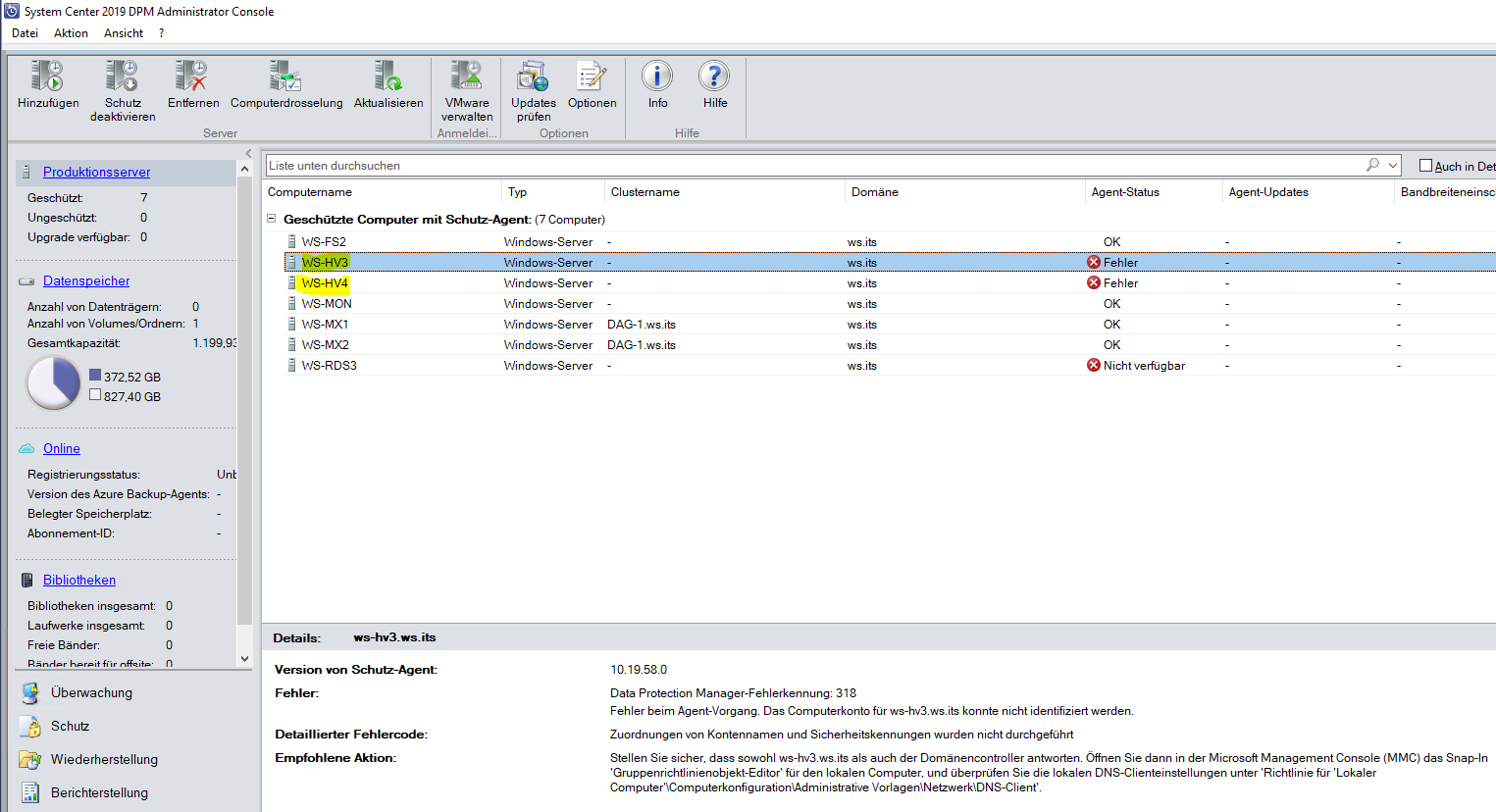Image resolution: width=1496 pixels, height=812 pixels.
Task: Click the Aktualisieren toolbar icon
Action: (388, 76)
